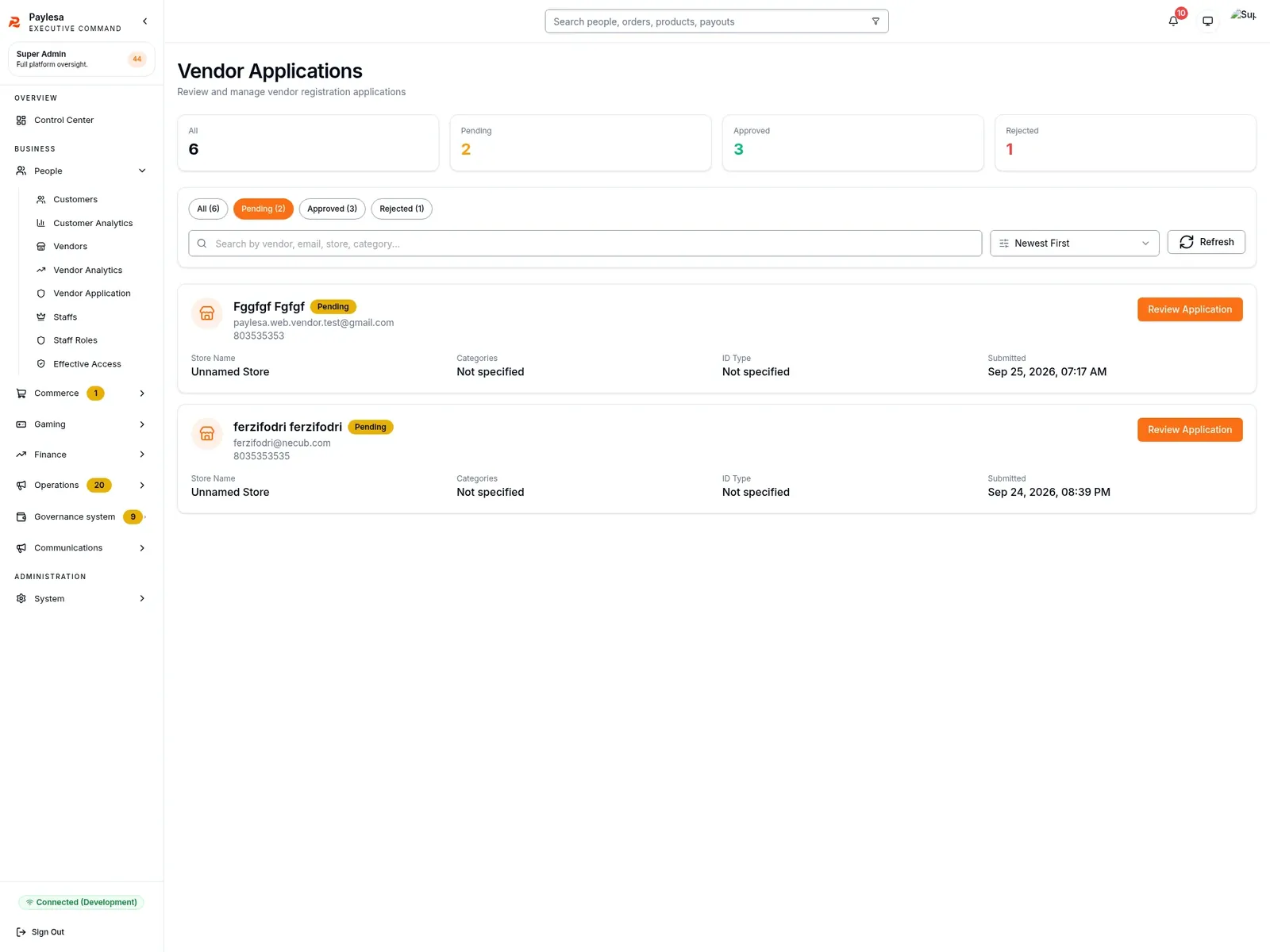
Task: Click the Refresh button
Action: 1206,242
